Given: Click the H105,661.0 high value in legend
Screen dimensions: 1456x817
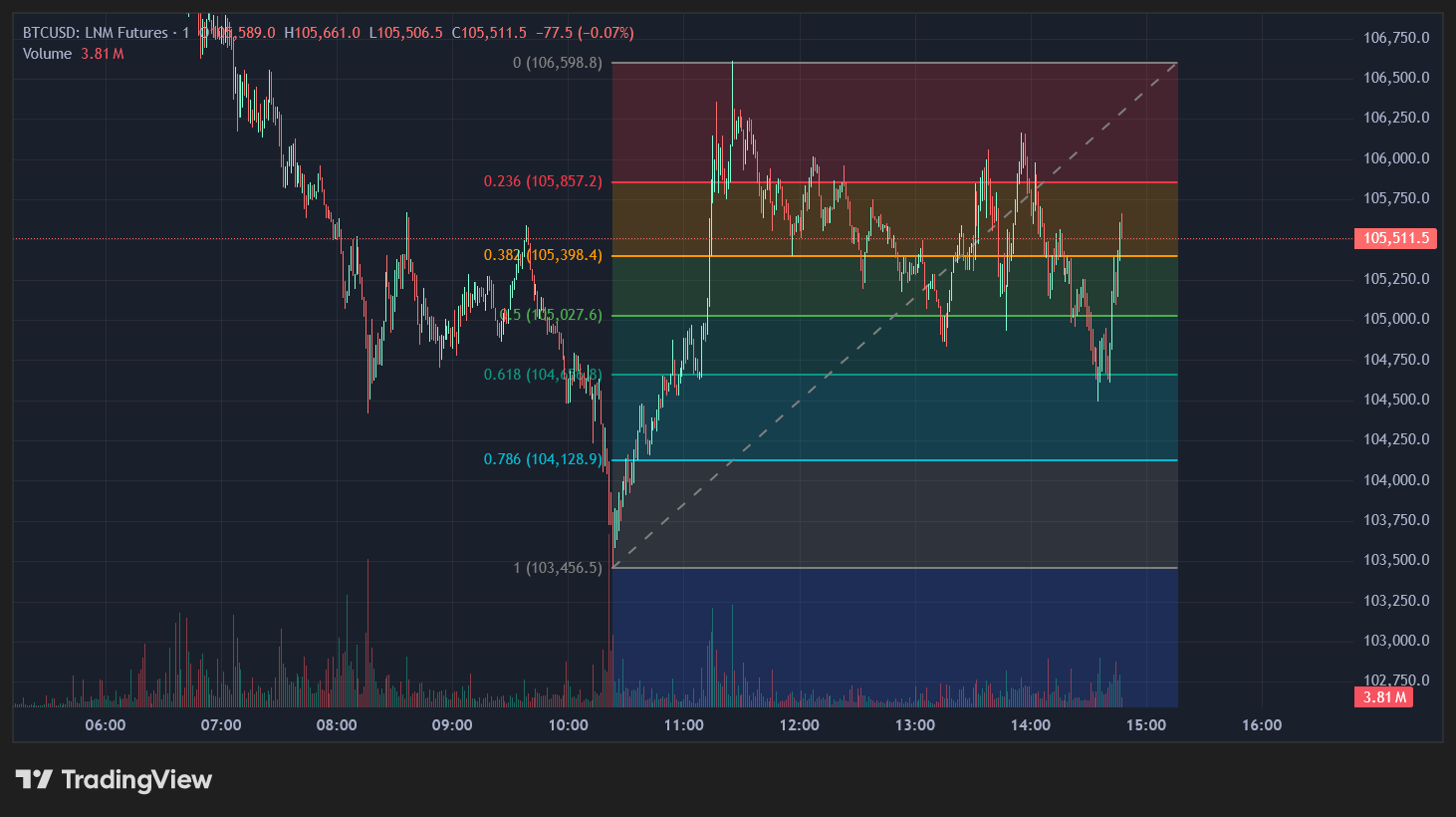Looking at the screenshot, I should point(322,33).
